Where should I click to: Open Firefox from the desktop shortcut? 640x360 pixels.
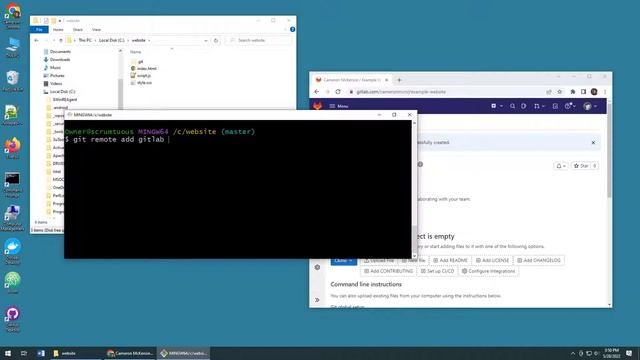[x=12, y=148]
